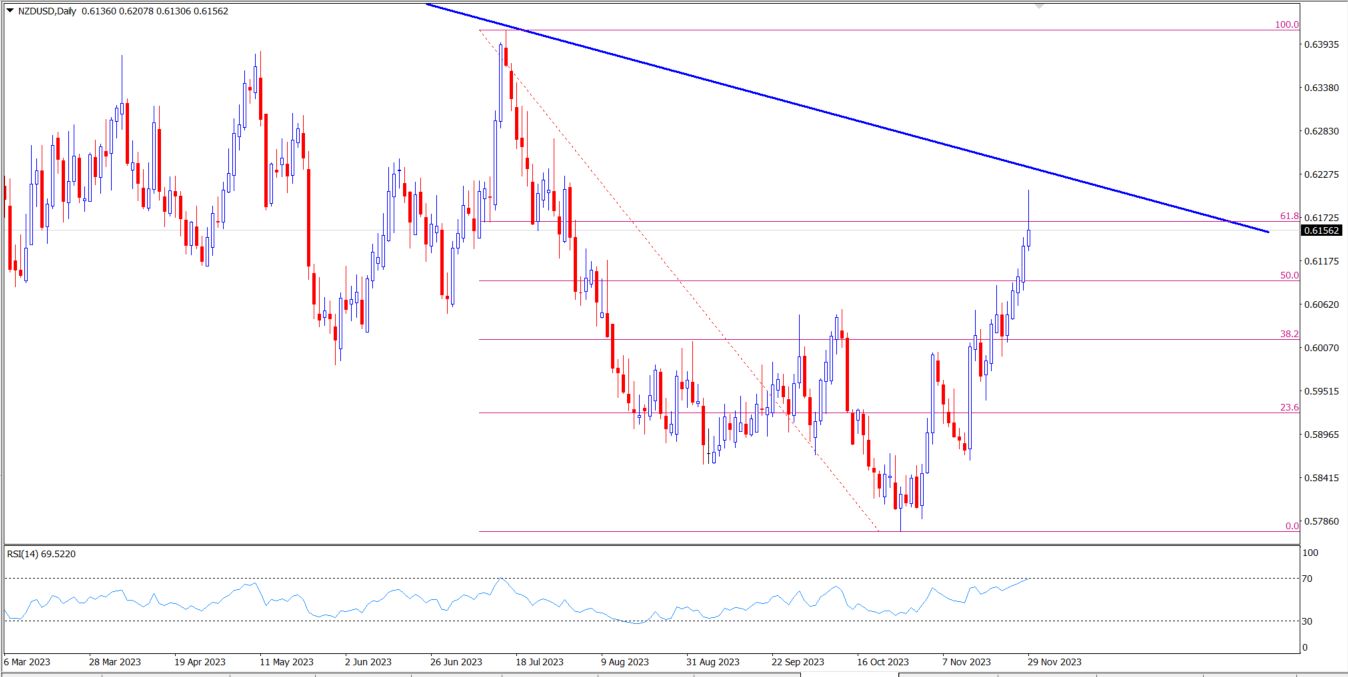This screenshot has width=1348, height=677.
Task: Click the 18 Jul 2023 date label
Action: (x=541, y=662)
